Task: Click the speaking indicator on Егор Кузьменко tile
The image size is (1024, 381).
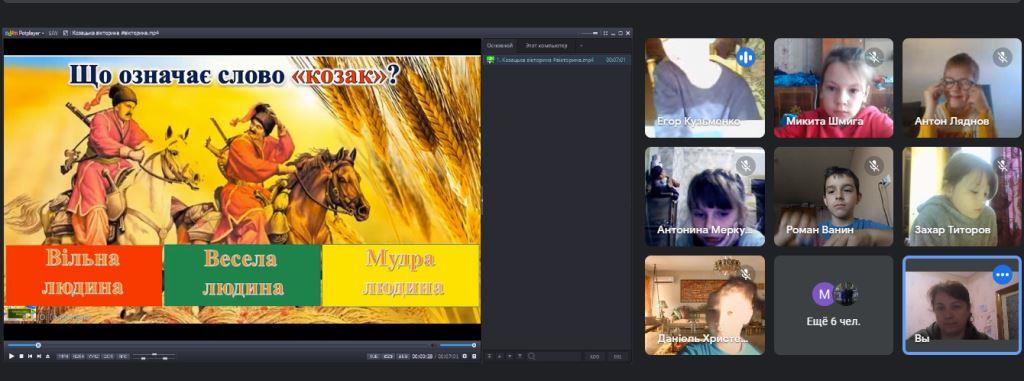Action: click(x=745, y=58)
